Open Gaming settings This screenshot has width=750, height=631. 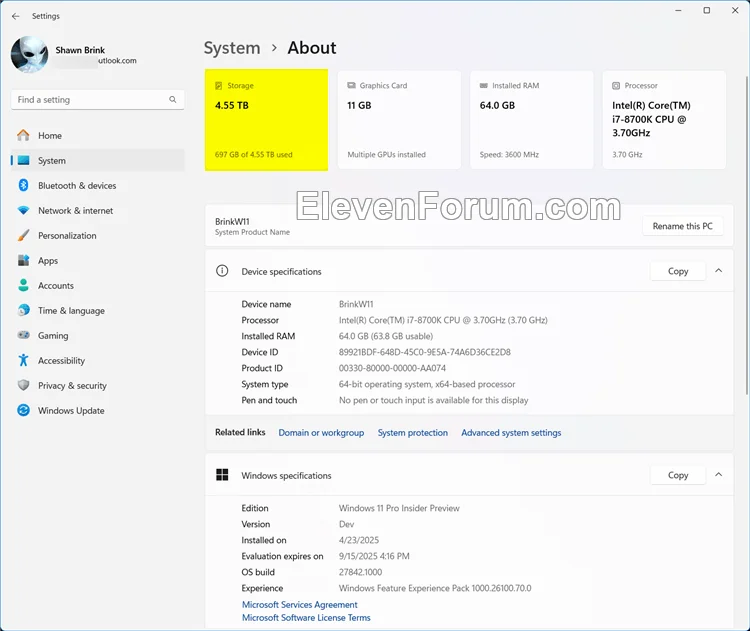pyautogui.click(x=98, y=336)
